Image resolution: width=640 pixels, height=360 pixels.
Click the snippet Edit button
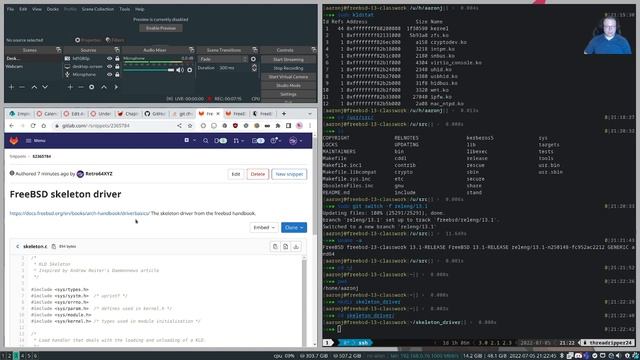point(236,174)
